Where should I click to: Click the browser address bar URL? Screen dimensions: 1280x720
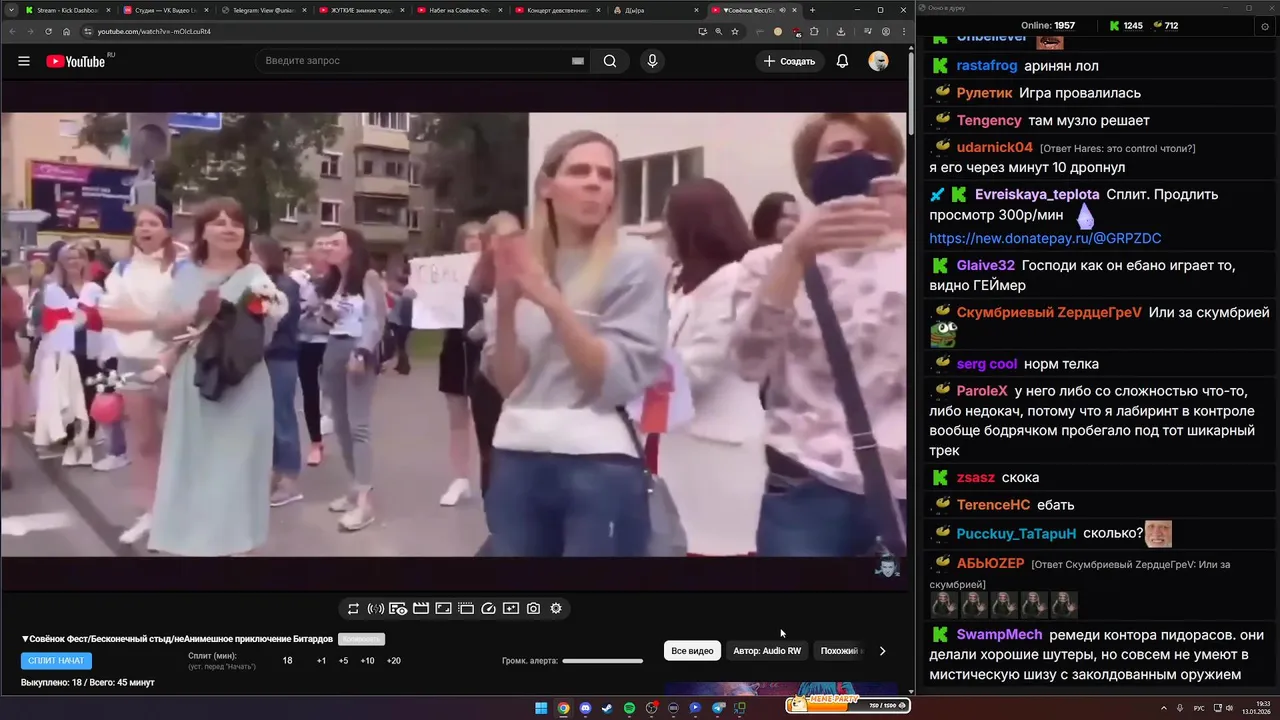(154, 31)
